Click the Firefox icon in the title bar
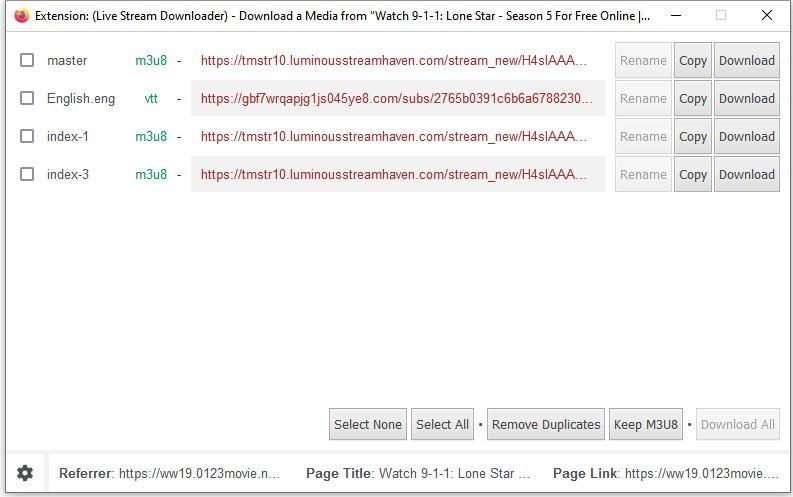 click(21, 15)
